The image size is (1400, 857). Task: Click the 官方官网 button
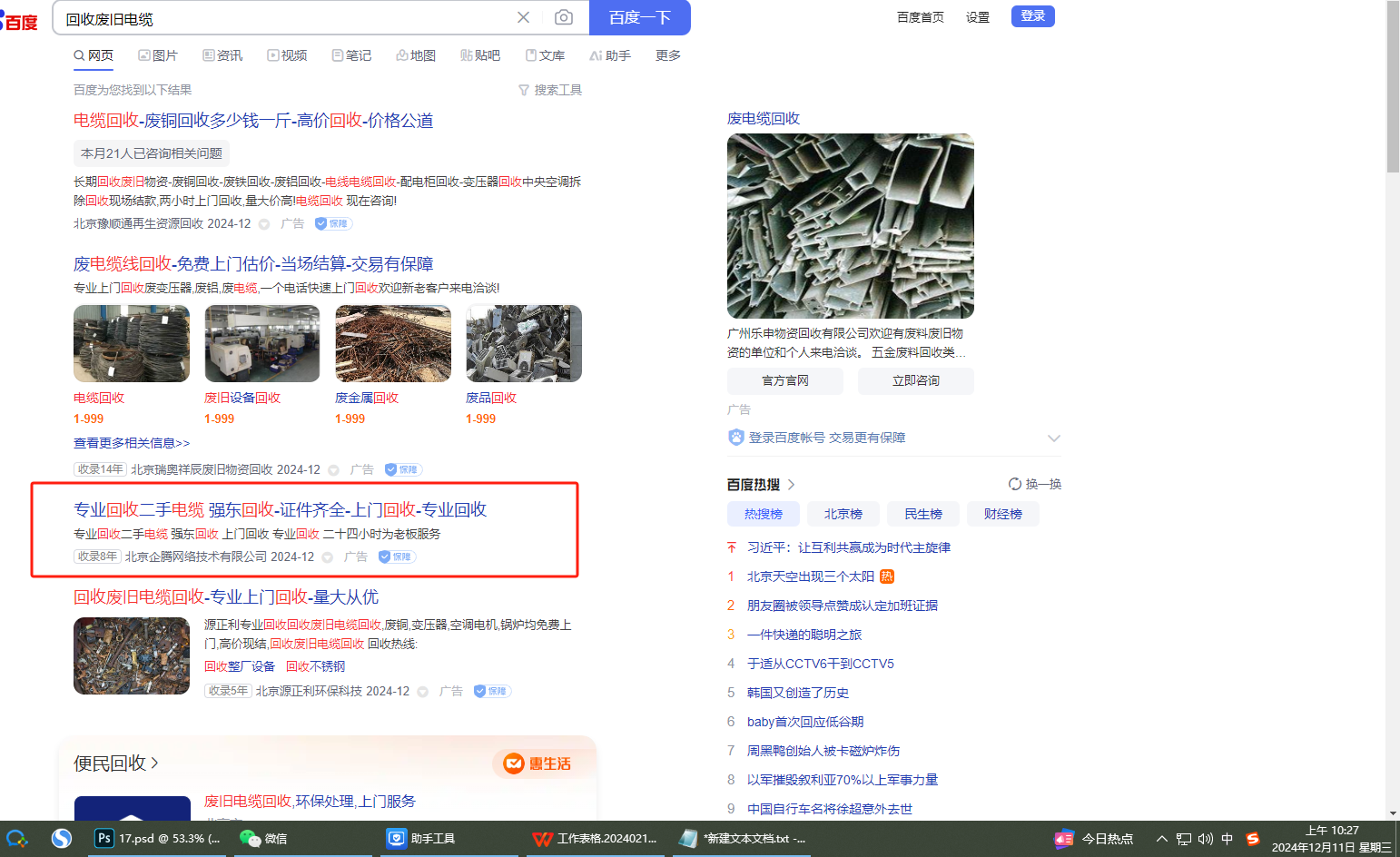(785, 380)
